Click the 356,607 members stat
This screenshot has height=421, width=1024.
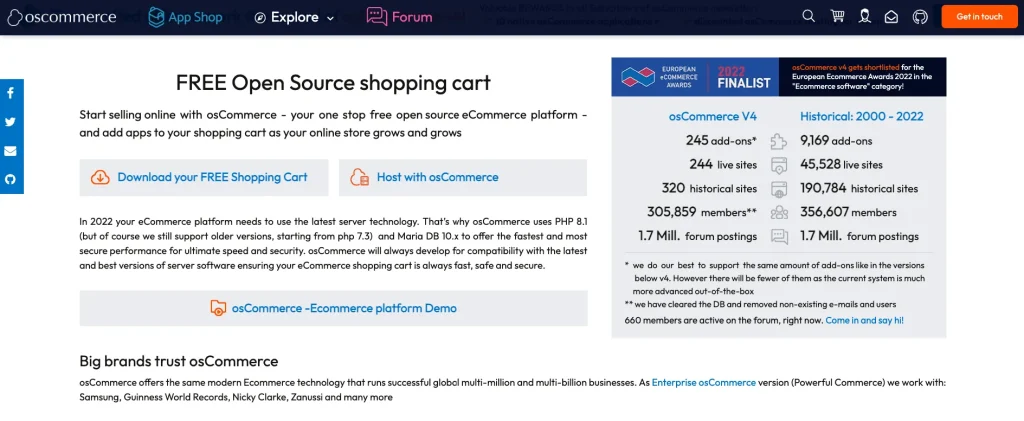pyautogui.click(x=848, y=212)
